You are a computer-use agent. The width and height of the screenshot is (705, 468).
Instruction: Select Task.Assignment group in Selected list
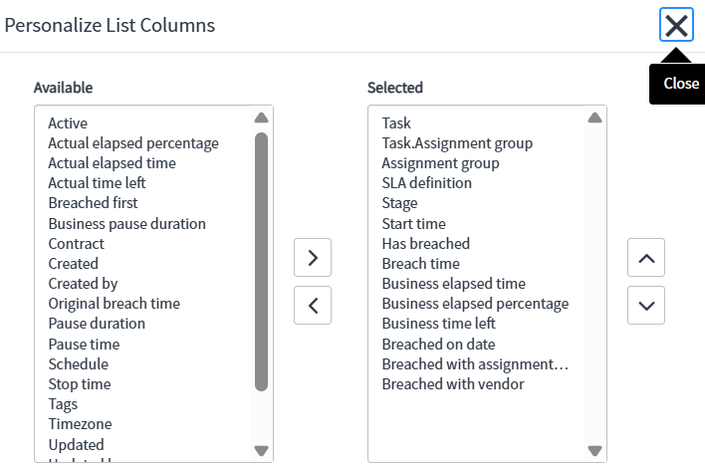tap(457, 143)
